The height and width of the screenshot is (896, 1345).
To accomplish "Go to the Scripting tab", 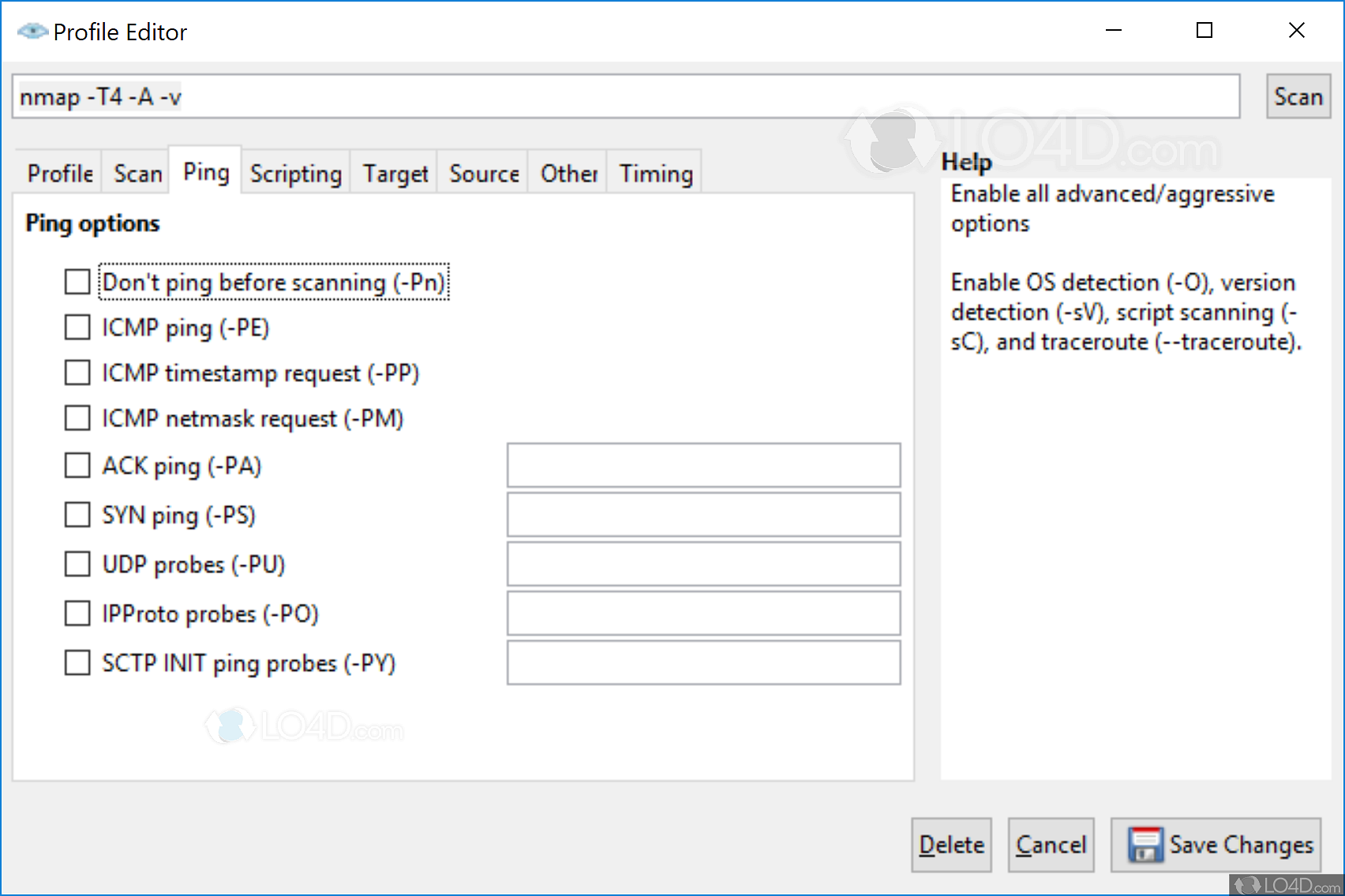I will pyautogui.click(x=295, y=173).
